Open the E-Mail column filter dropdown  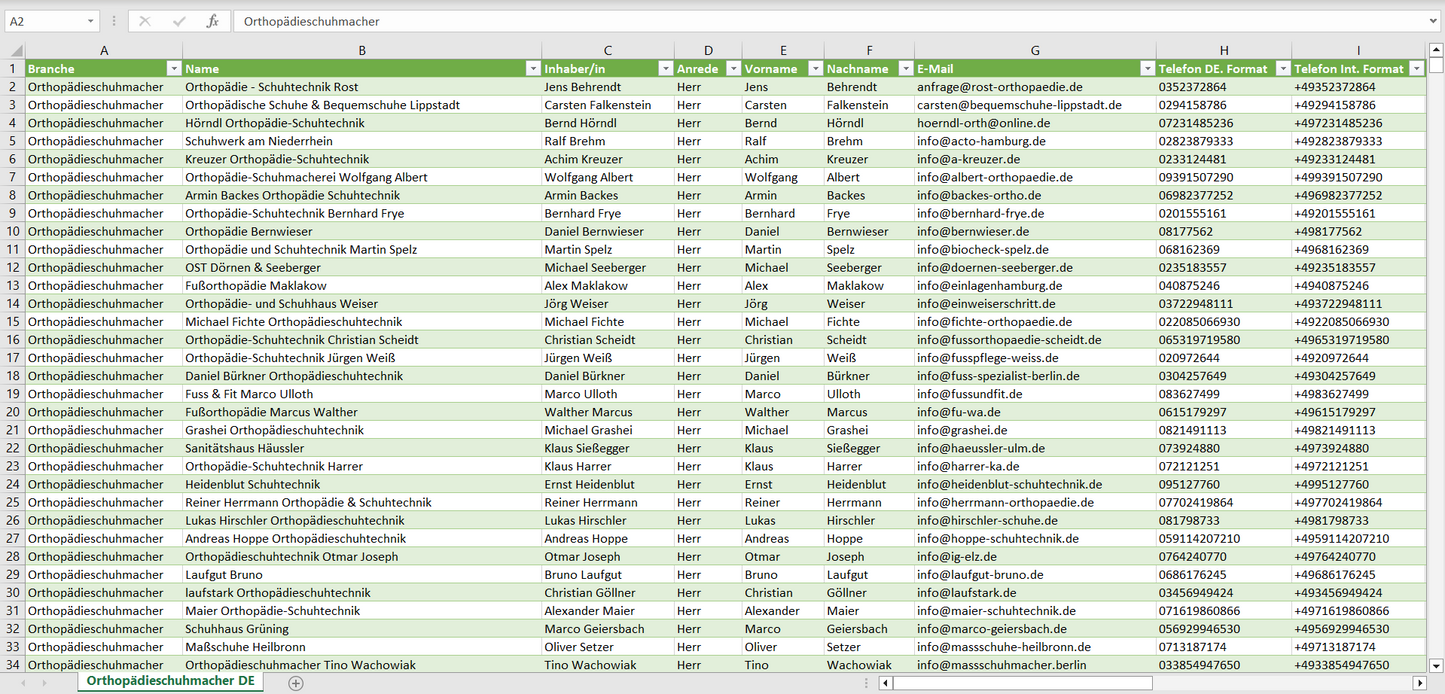[x=1146, y=69]
